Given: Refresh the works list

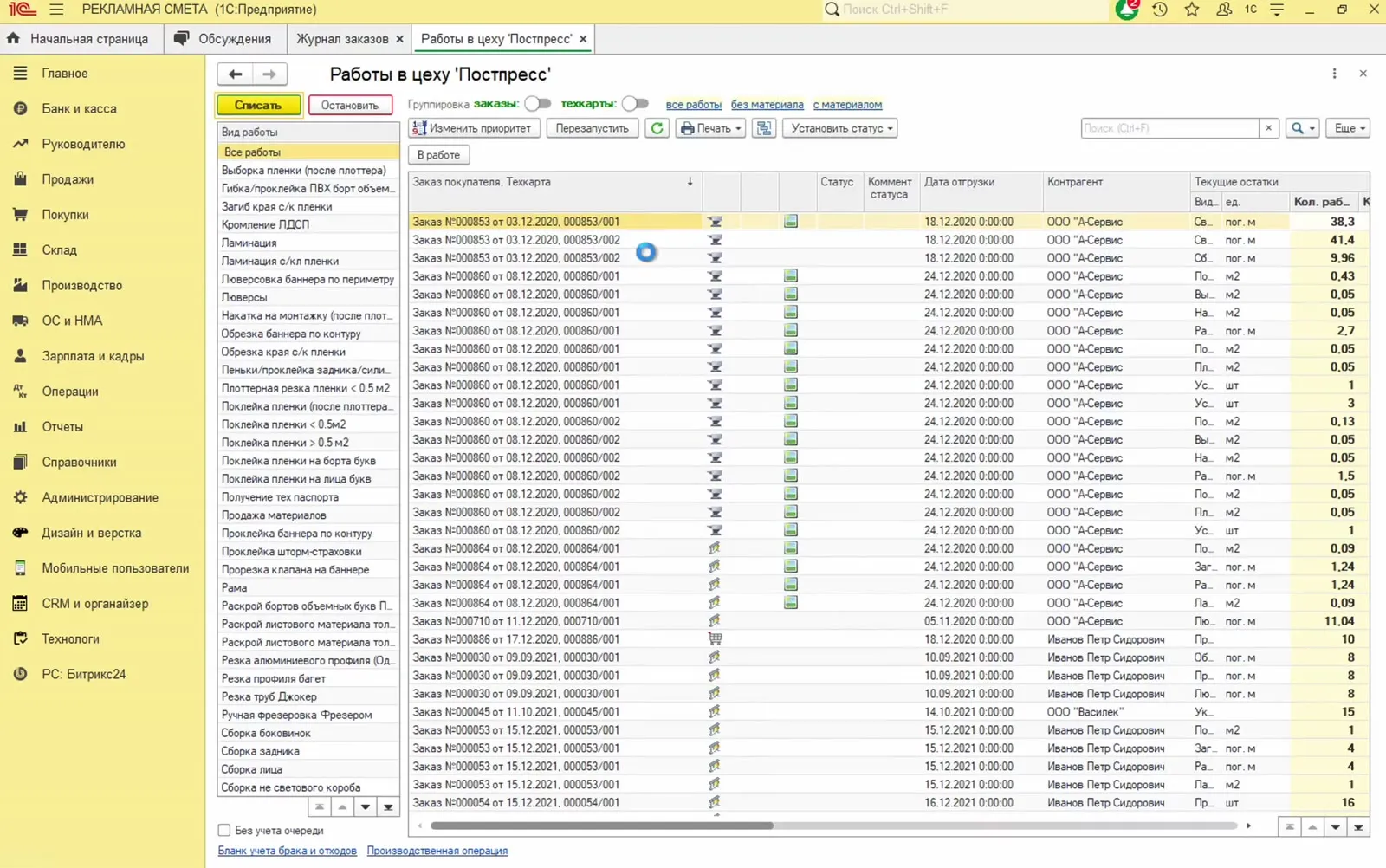Looking at the screenshot, I should pyautogui.click(x=657, y=128).
